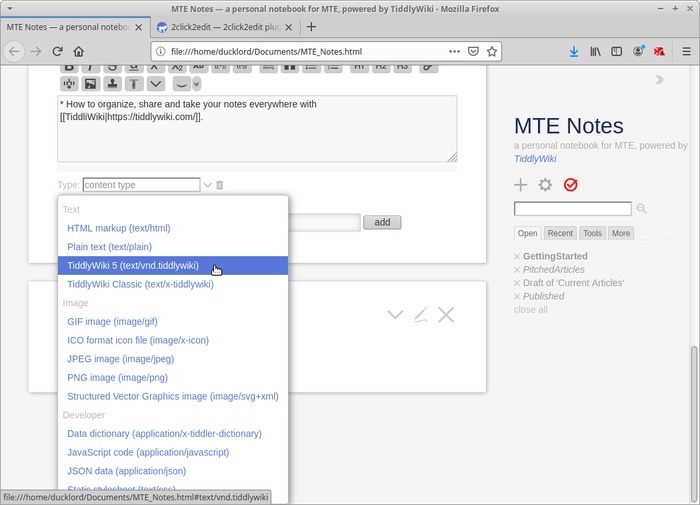Screen dimensions: 700x505
Task: Open the content type dropdown chevron
Action: 208,185
